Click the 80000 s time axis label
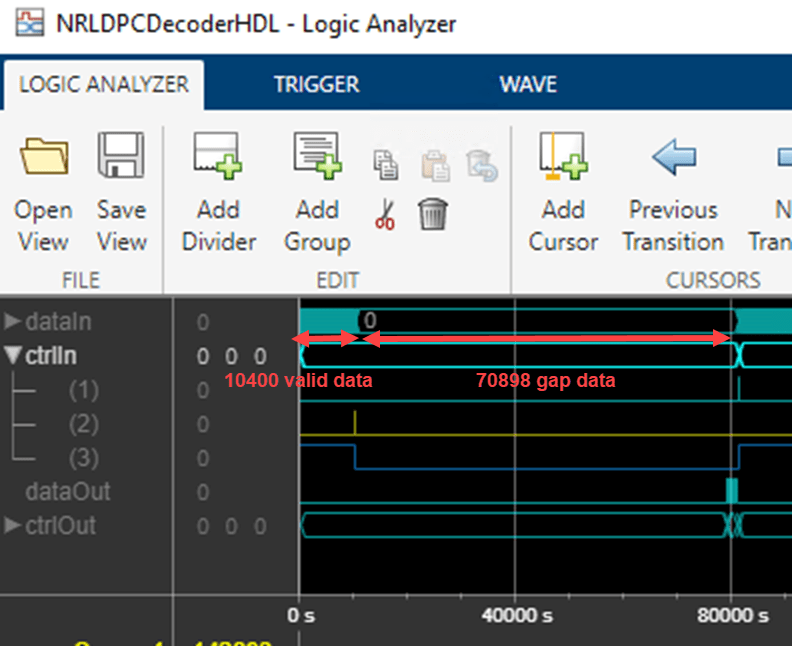The height and width of the screenshot is (646, 792). coord(733,616)
